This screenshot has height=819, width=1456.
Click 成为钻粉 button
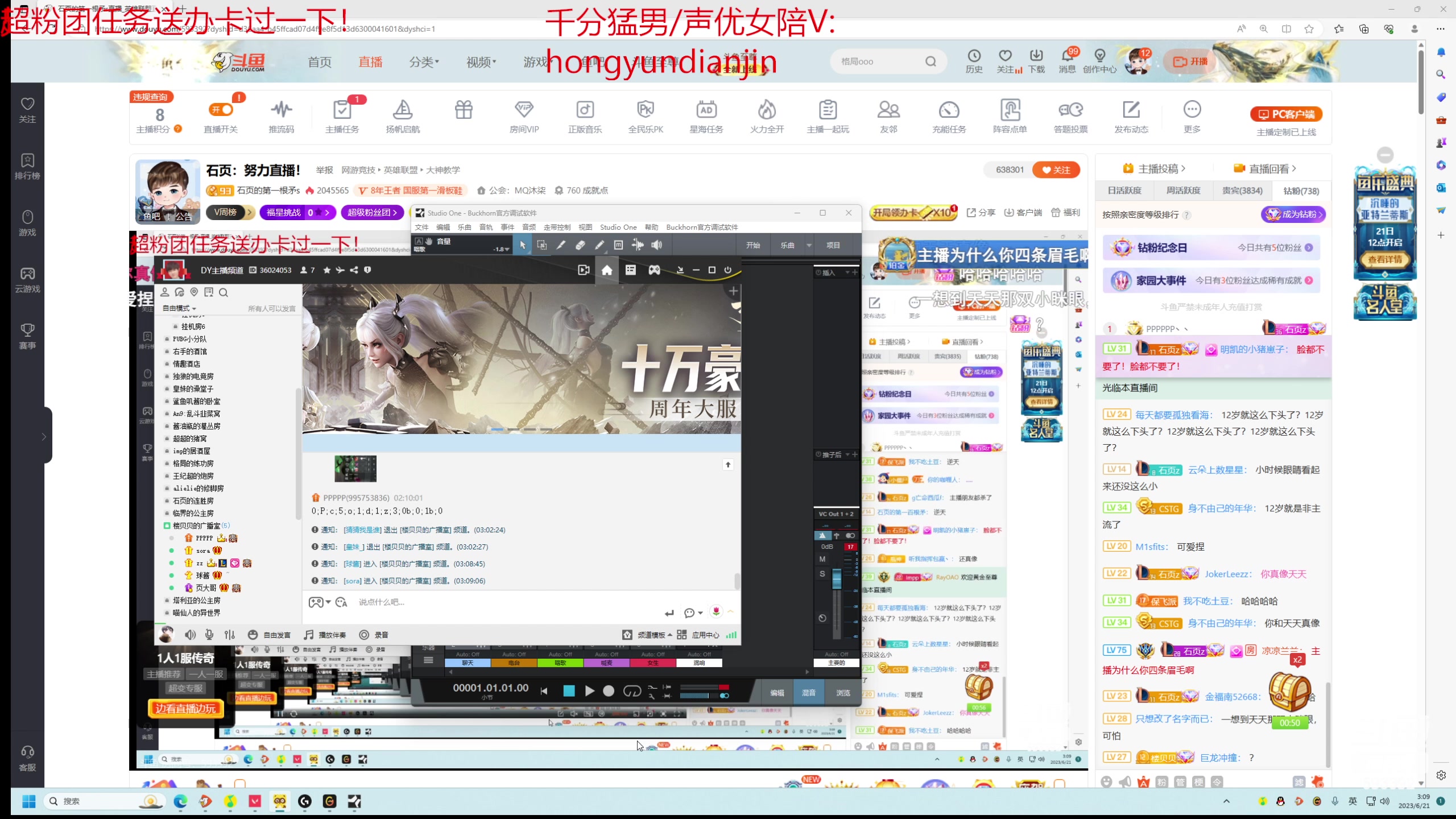(x=1293, y=214)
